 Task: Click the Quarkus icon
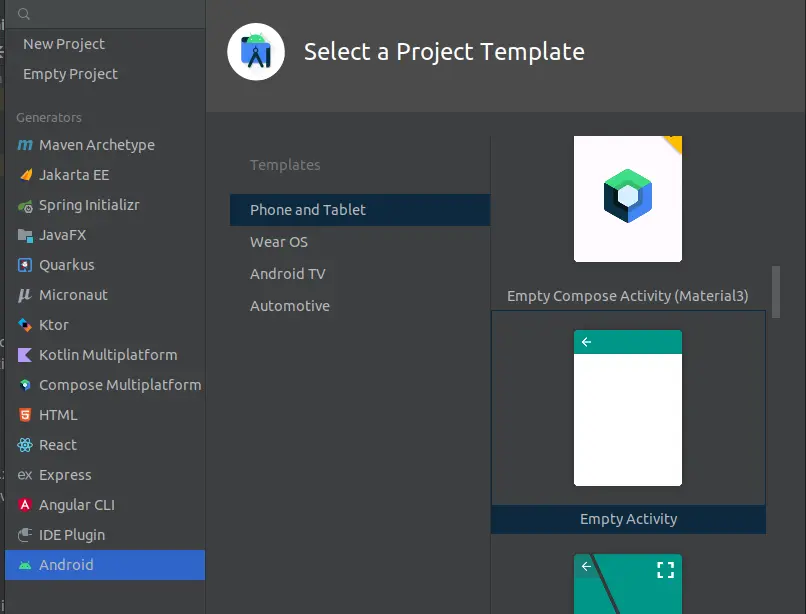[25, 265]
